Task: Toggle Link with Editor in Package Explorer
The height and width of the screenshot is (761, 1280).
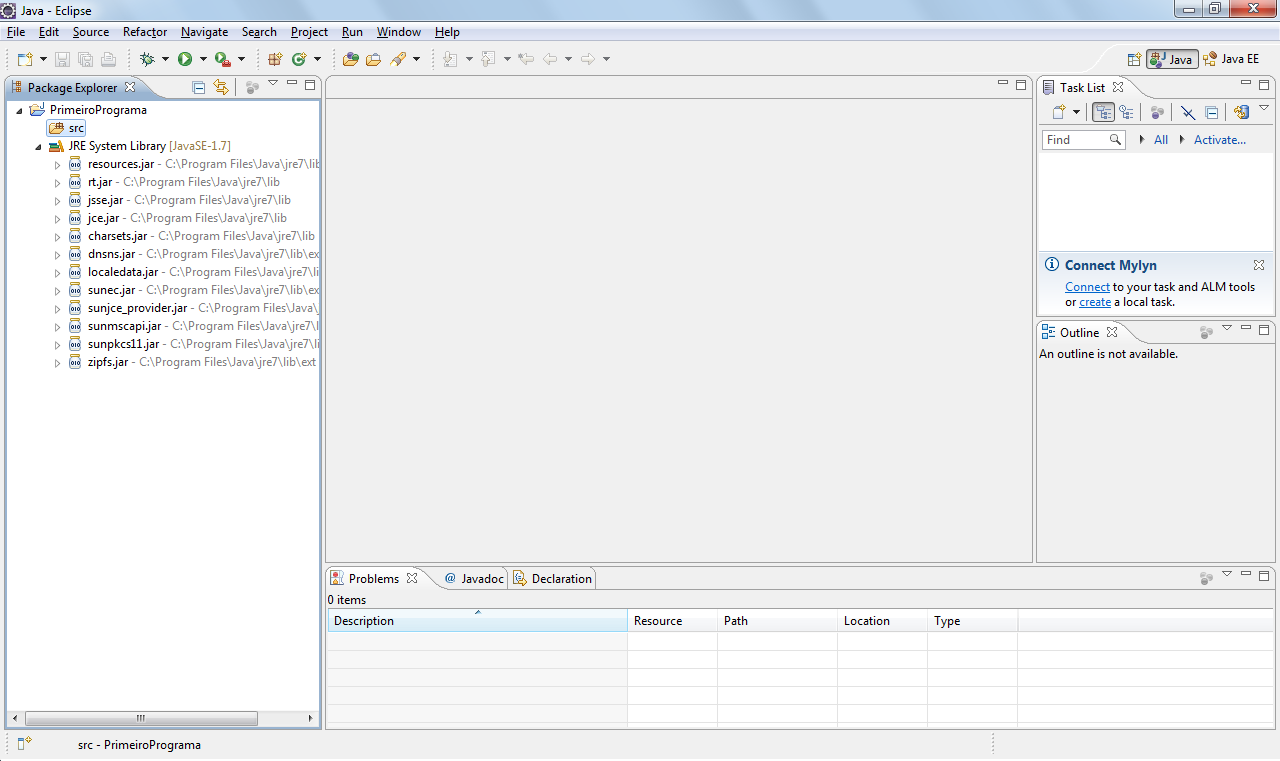Action: (x=221, y=87)
